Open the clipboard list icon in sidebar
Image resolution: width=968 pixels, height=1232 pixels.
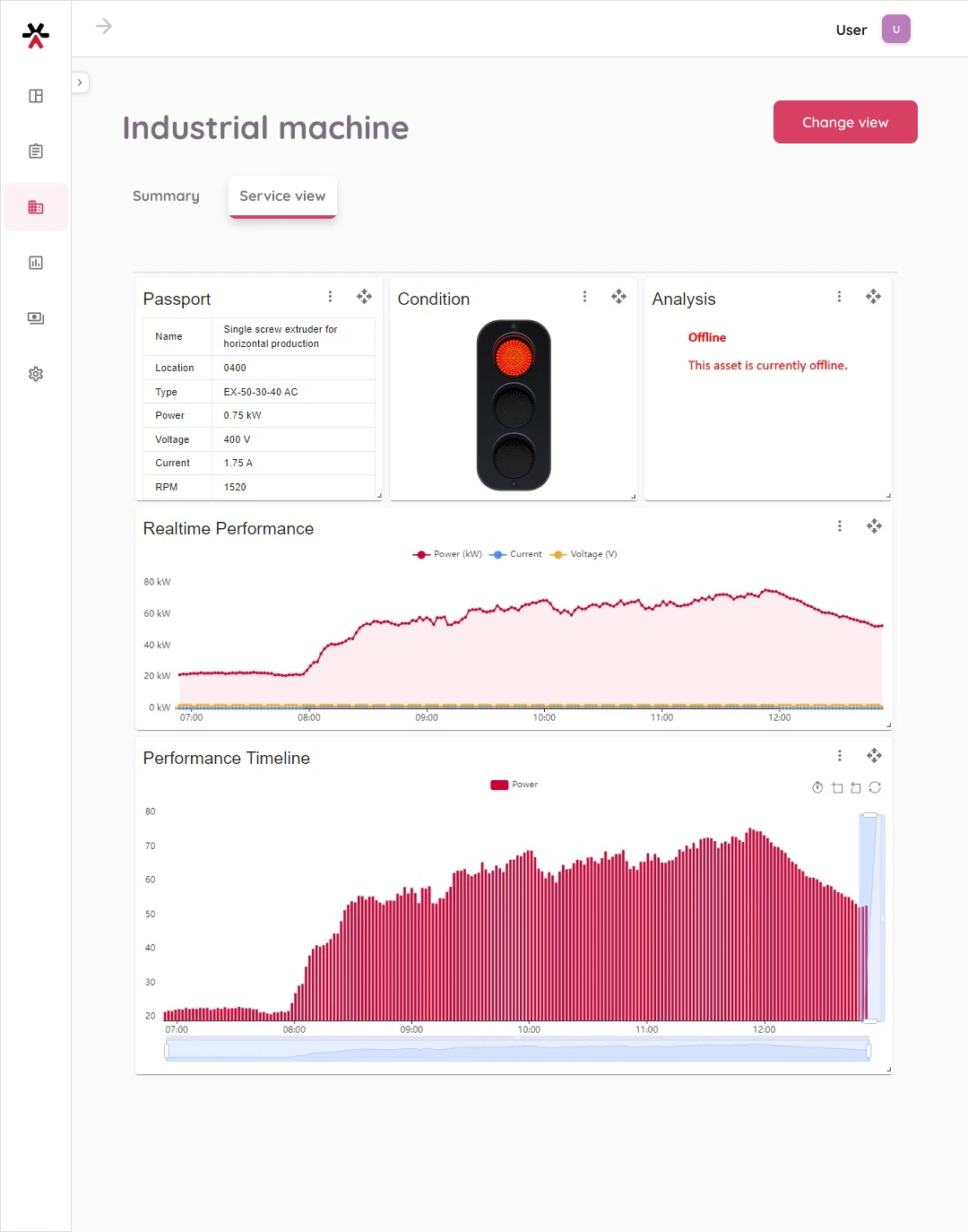point(36,152)
